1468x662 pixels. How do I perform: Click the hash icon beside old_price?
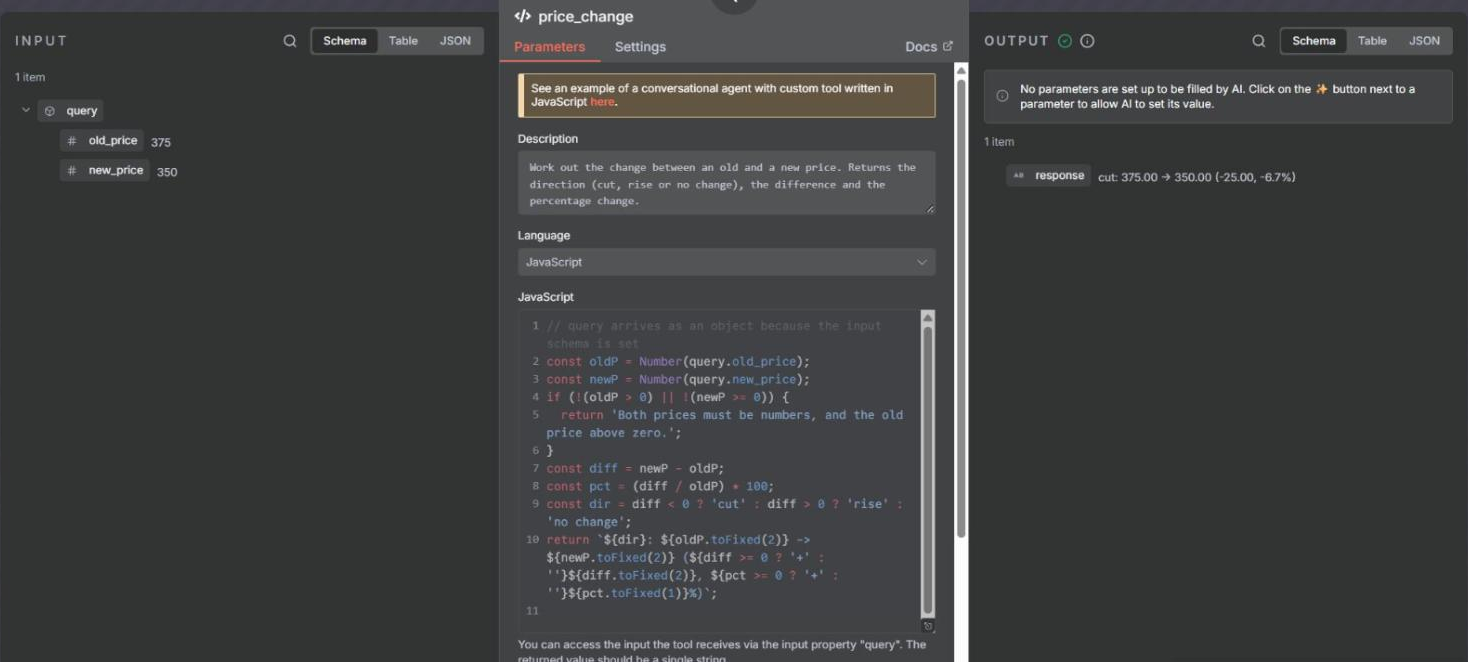click(x=72, y=141)
